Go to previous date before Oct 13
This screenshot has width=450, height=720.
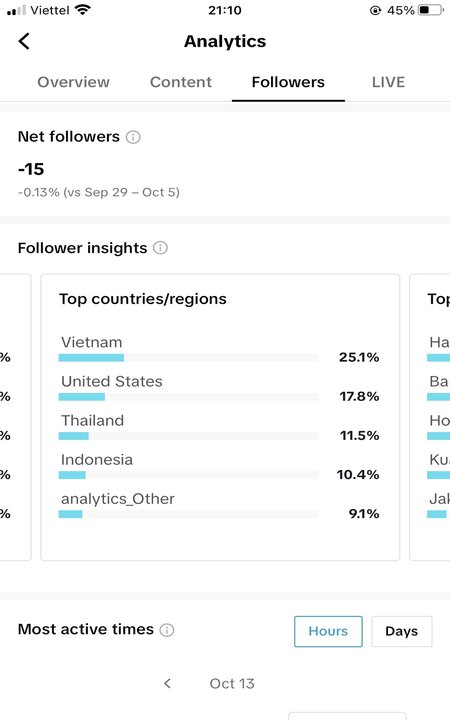click(x=168, y=684)
